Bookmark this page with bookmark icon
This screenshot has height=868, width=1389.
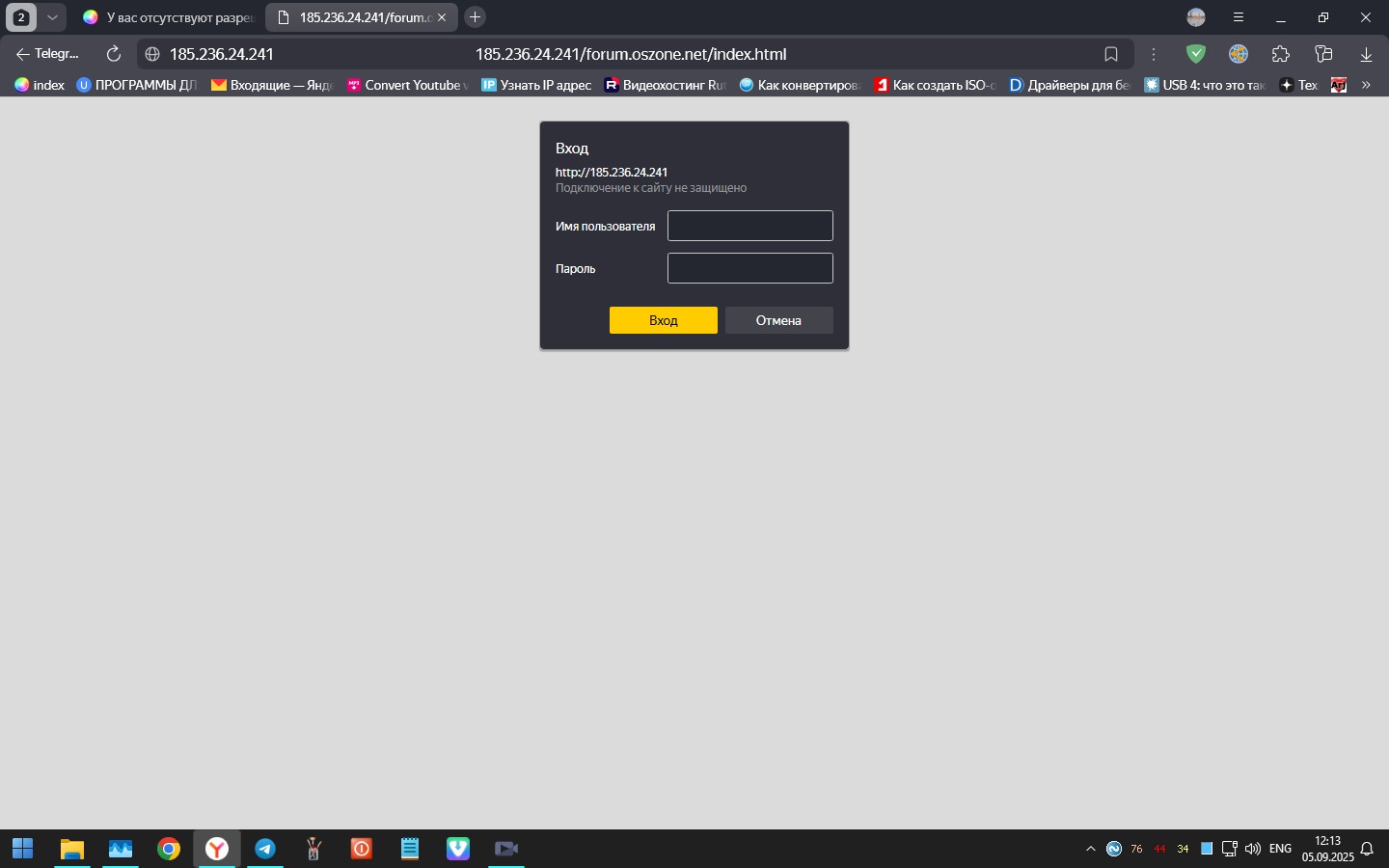1111,54
